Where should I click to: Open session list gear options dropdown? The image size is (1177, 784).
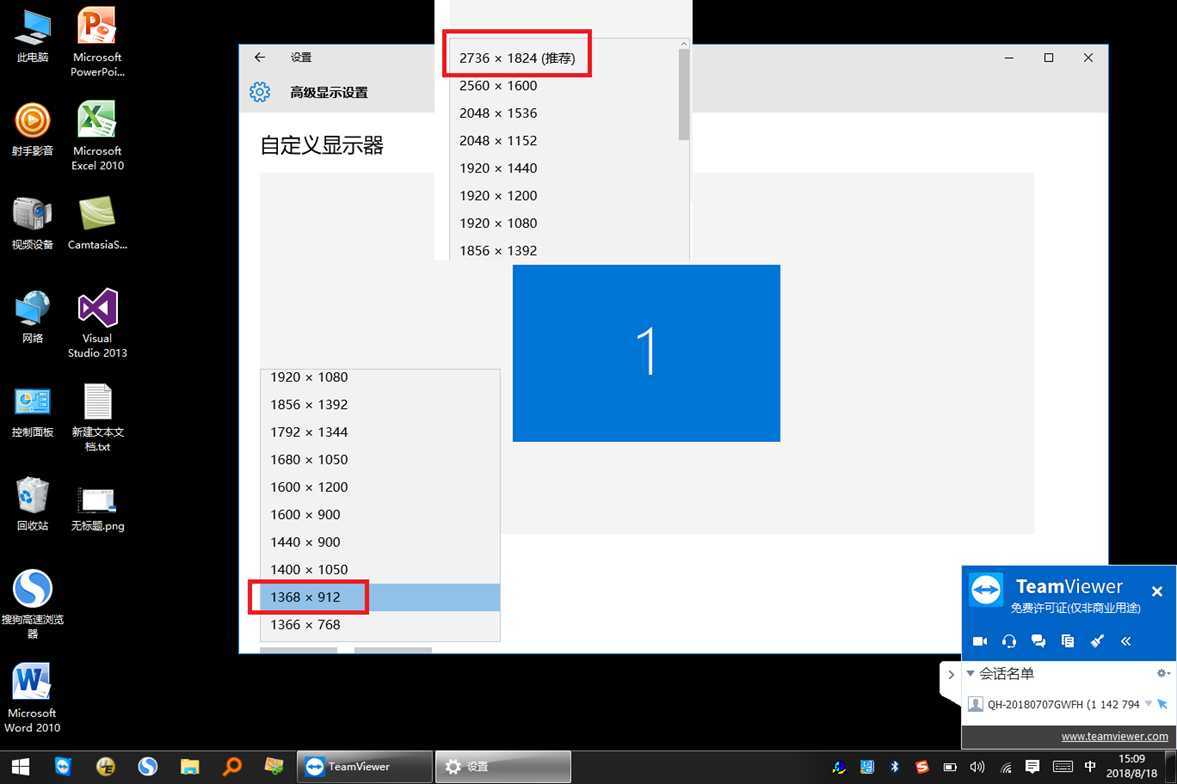point(1163,673)
